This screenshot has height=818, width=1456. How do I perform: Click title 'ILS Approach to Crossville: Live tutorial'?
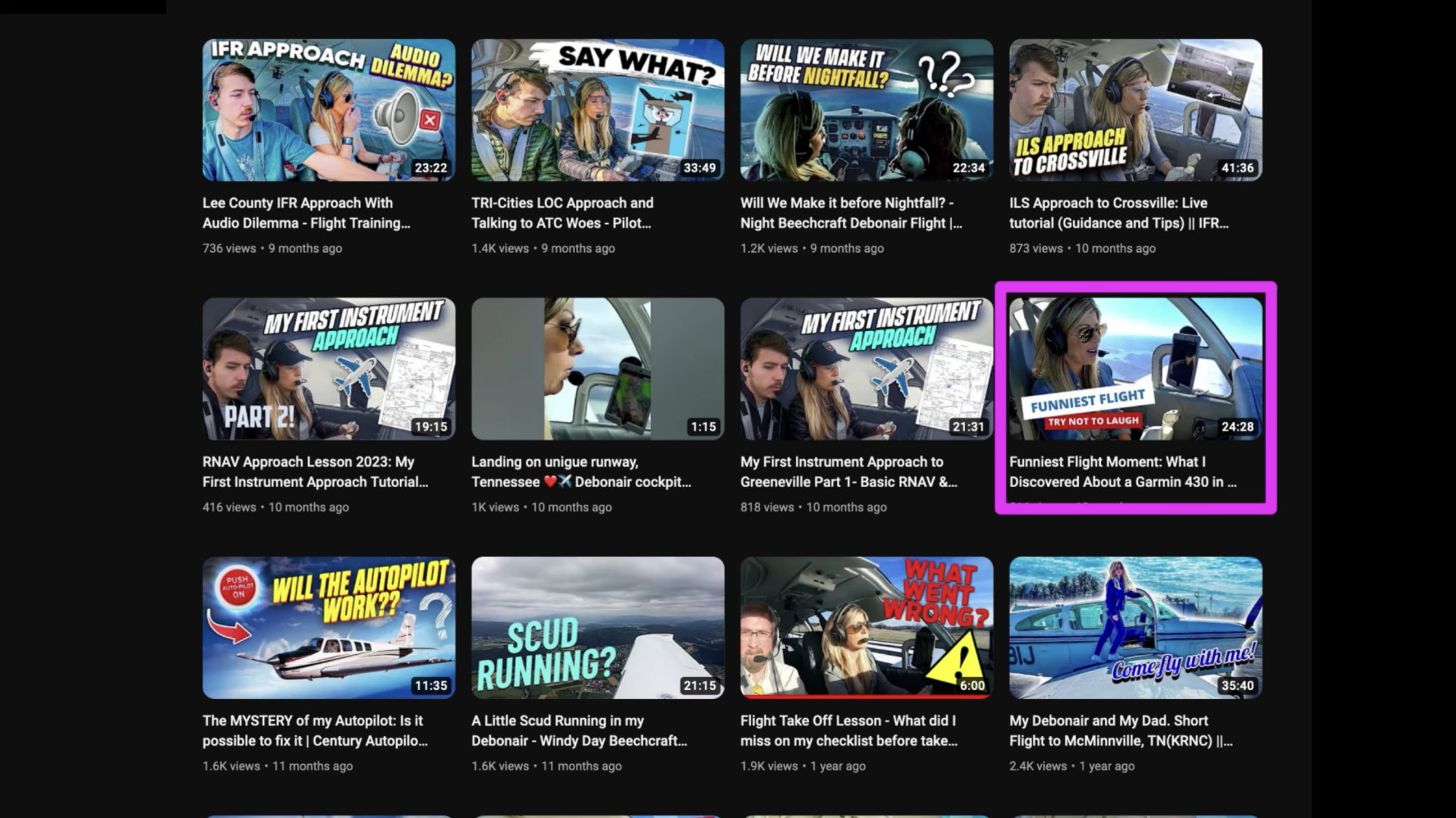[1119, 213]
